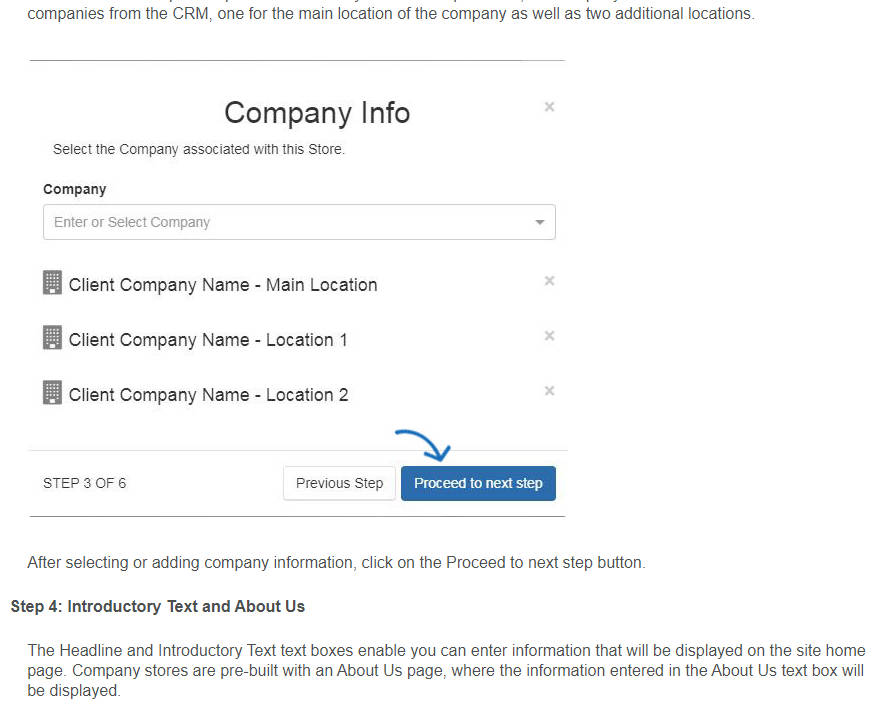Click Proceed to next step button

click(x=478, y=484)
